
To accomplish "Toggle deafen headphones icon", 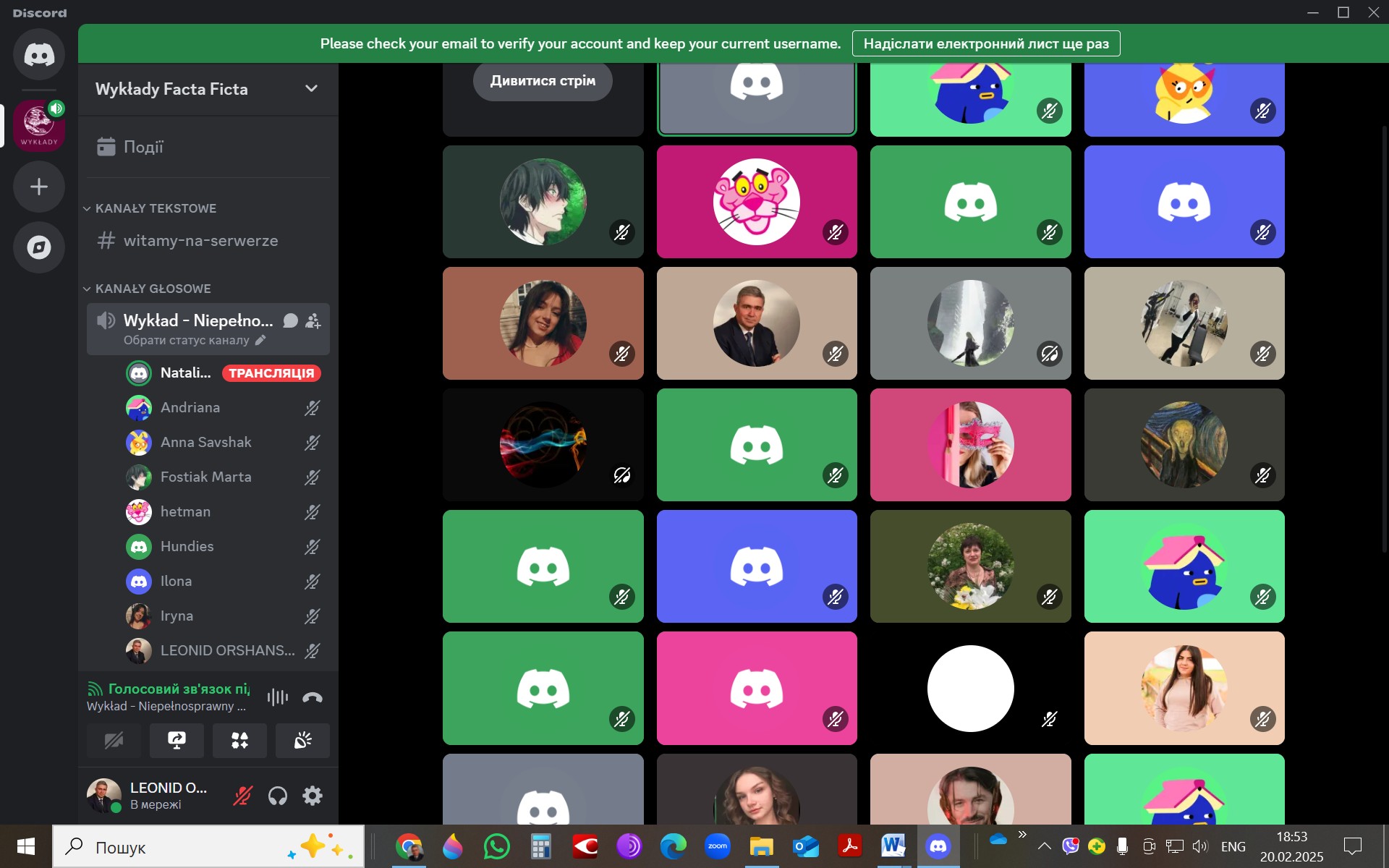I will [278, 796].
